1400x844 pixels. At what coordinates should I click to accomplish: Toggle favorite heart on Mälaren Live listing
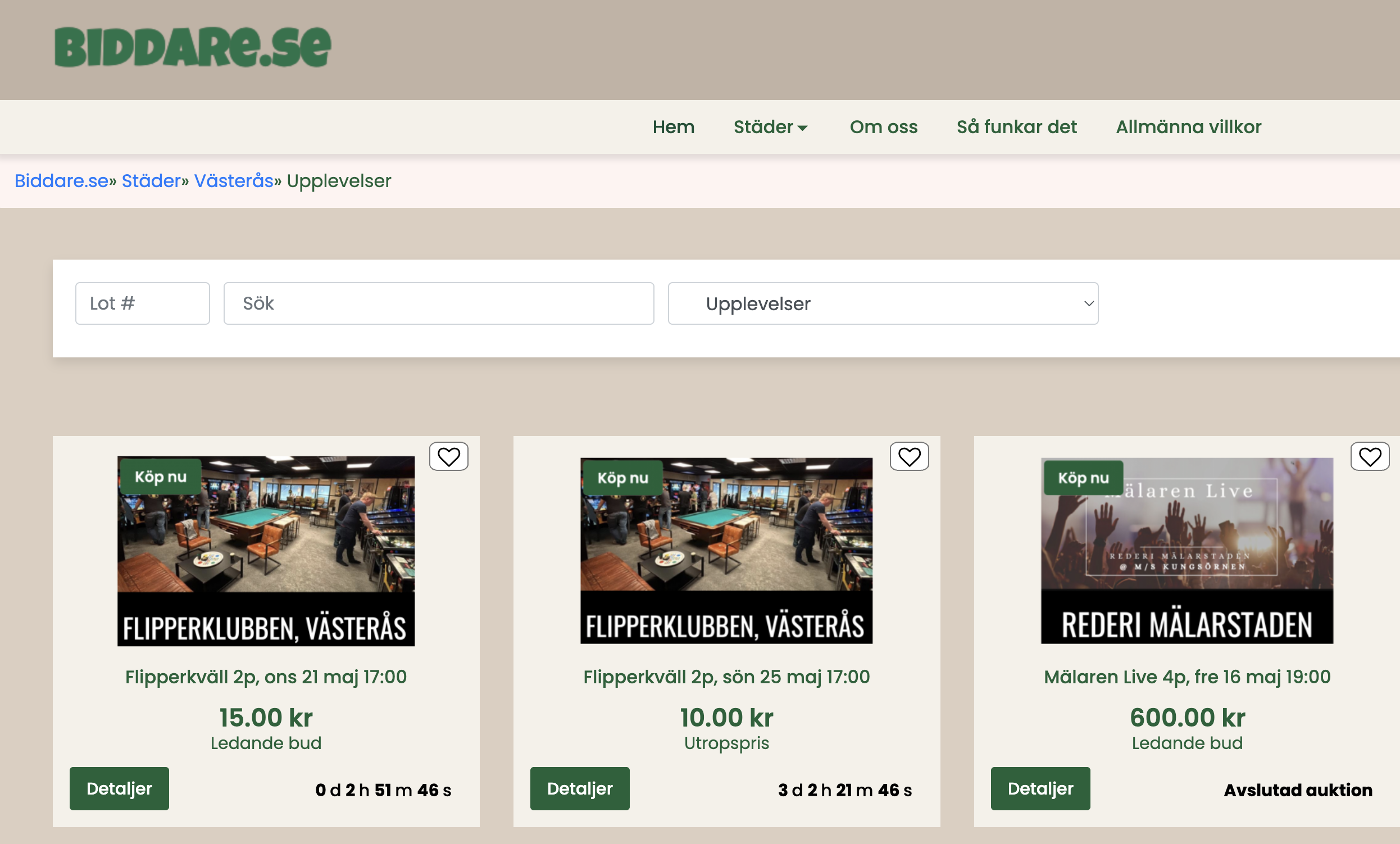1369,456
